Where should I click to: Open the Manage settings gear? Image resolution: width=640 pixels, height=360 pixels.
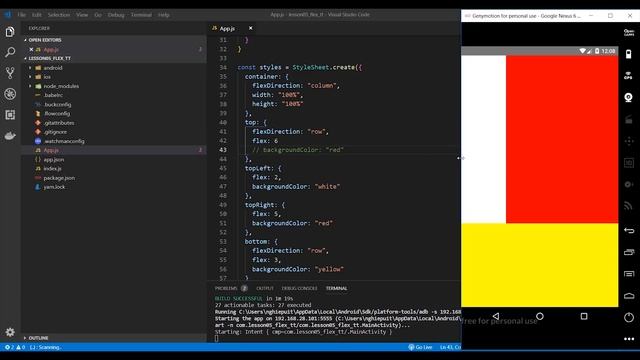coord(10,332)
